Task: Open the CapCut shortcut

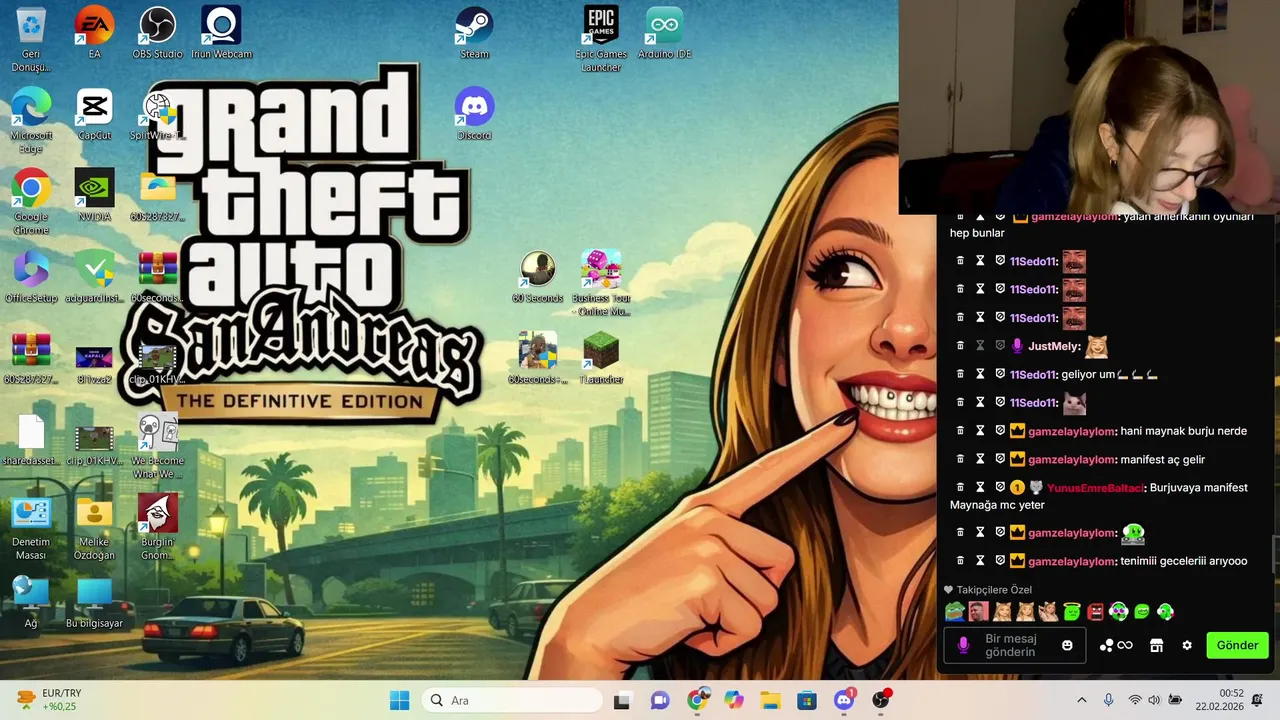Action: pyautogui.click(x=94, y=114)
